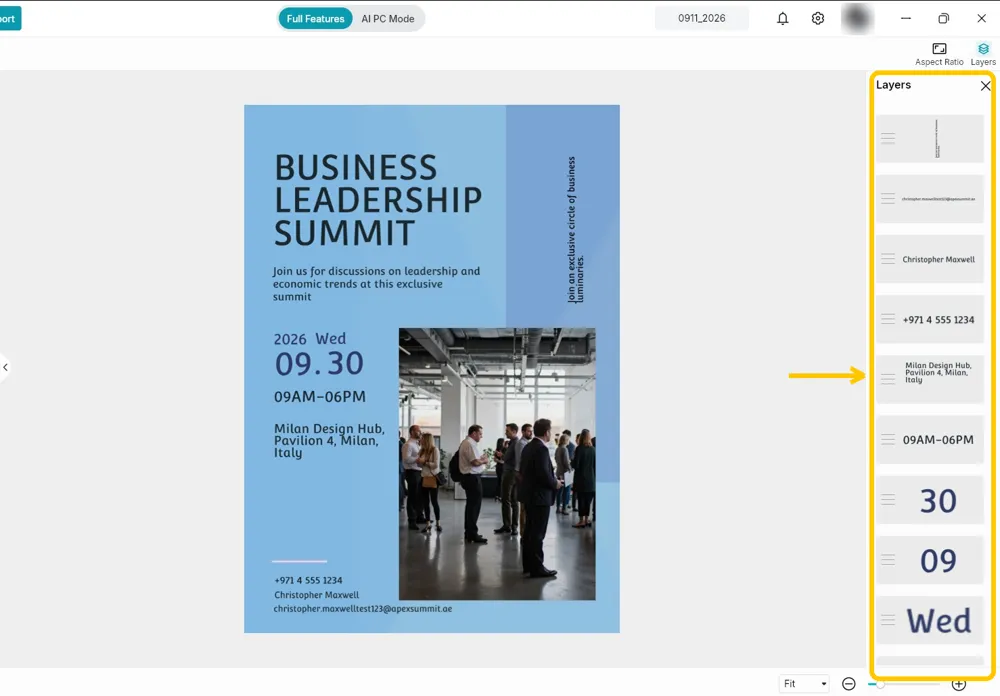This screenshot has width=1000, height=696.
Task: Click the rotated 'Join an exclusive circle' text
Action: click(x=575, y=230)
